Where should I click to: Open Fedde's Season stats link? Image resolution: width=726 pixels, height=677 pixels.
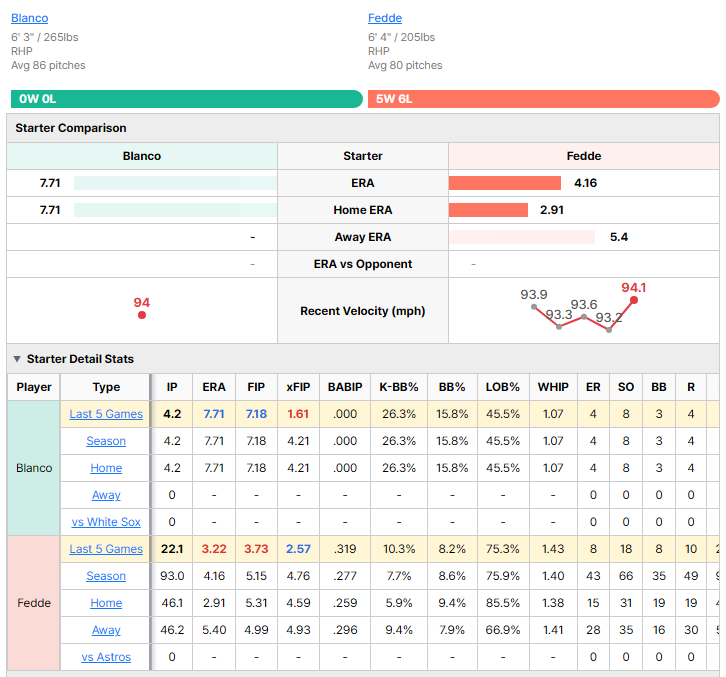(x=106, y=576)
